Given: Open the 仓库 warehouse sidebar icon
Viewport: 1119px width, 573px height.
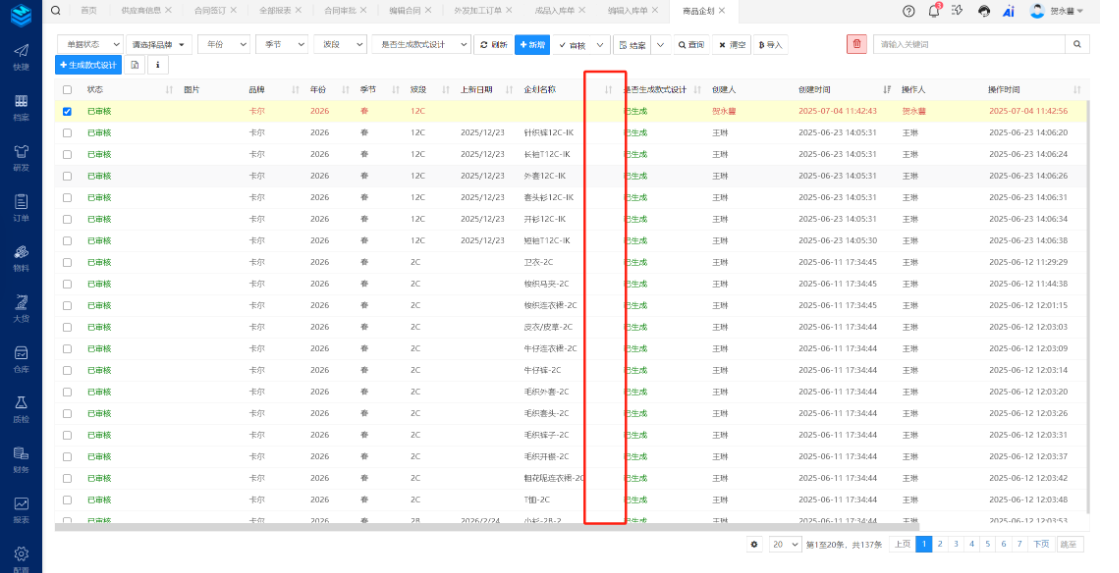Looking at the screenshot, I should (x=21, y=358).
